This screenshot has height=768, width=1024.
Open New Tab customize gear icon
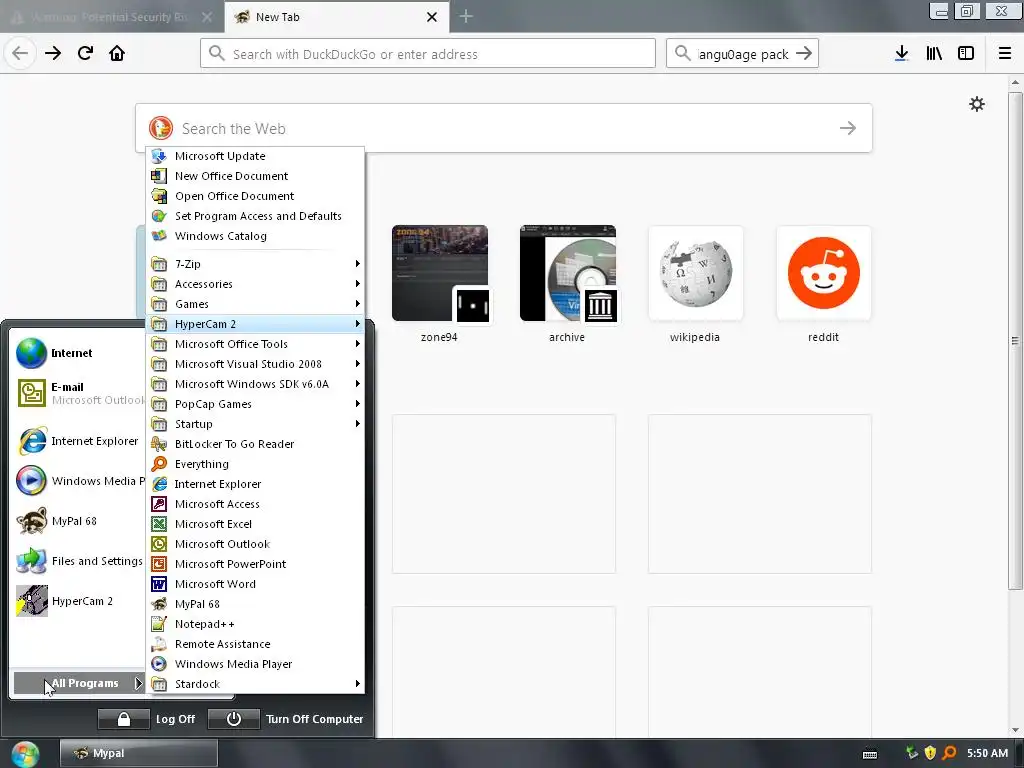click(x=976, y=104)
